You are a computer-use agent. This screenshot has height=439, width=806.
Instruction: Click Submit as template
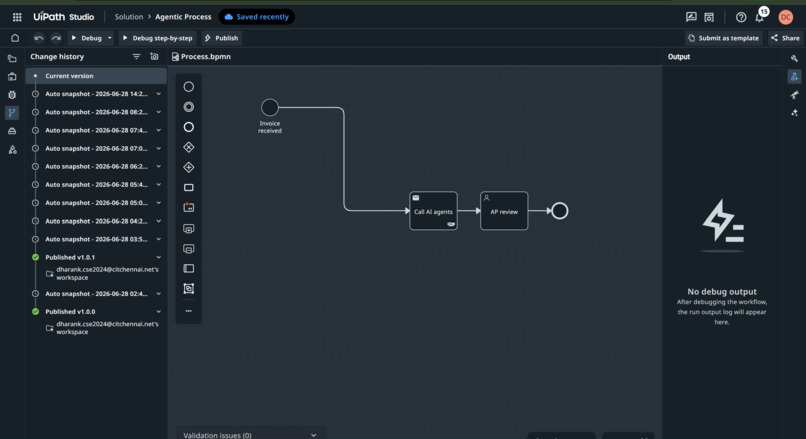[723, 38]
